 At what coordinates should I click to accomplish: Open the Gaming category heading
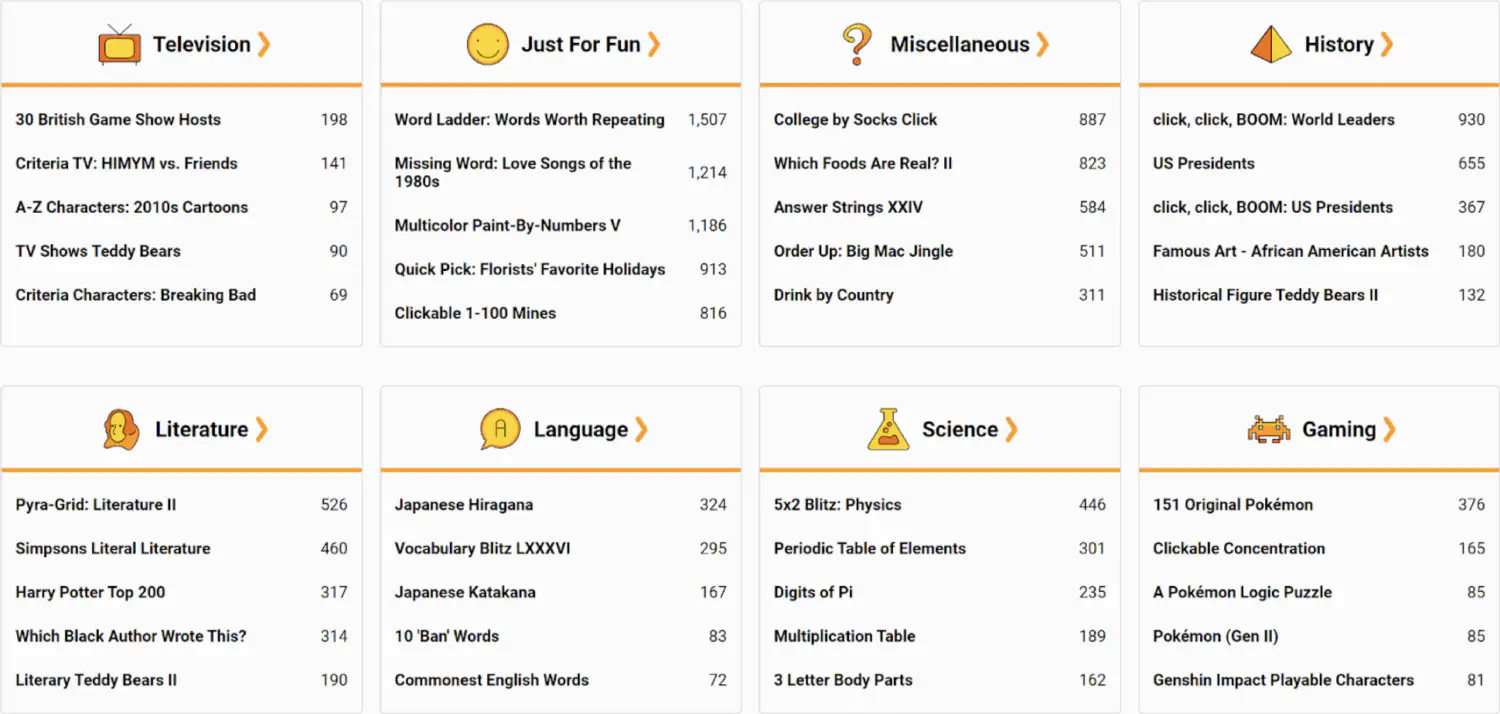[1338, 429]
